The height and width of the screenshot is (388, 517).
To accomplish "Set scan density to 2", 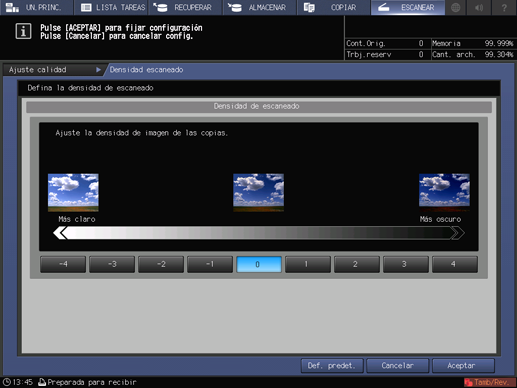I will [x=357, y=264].
